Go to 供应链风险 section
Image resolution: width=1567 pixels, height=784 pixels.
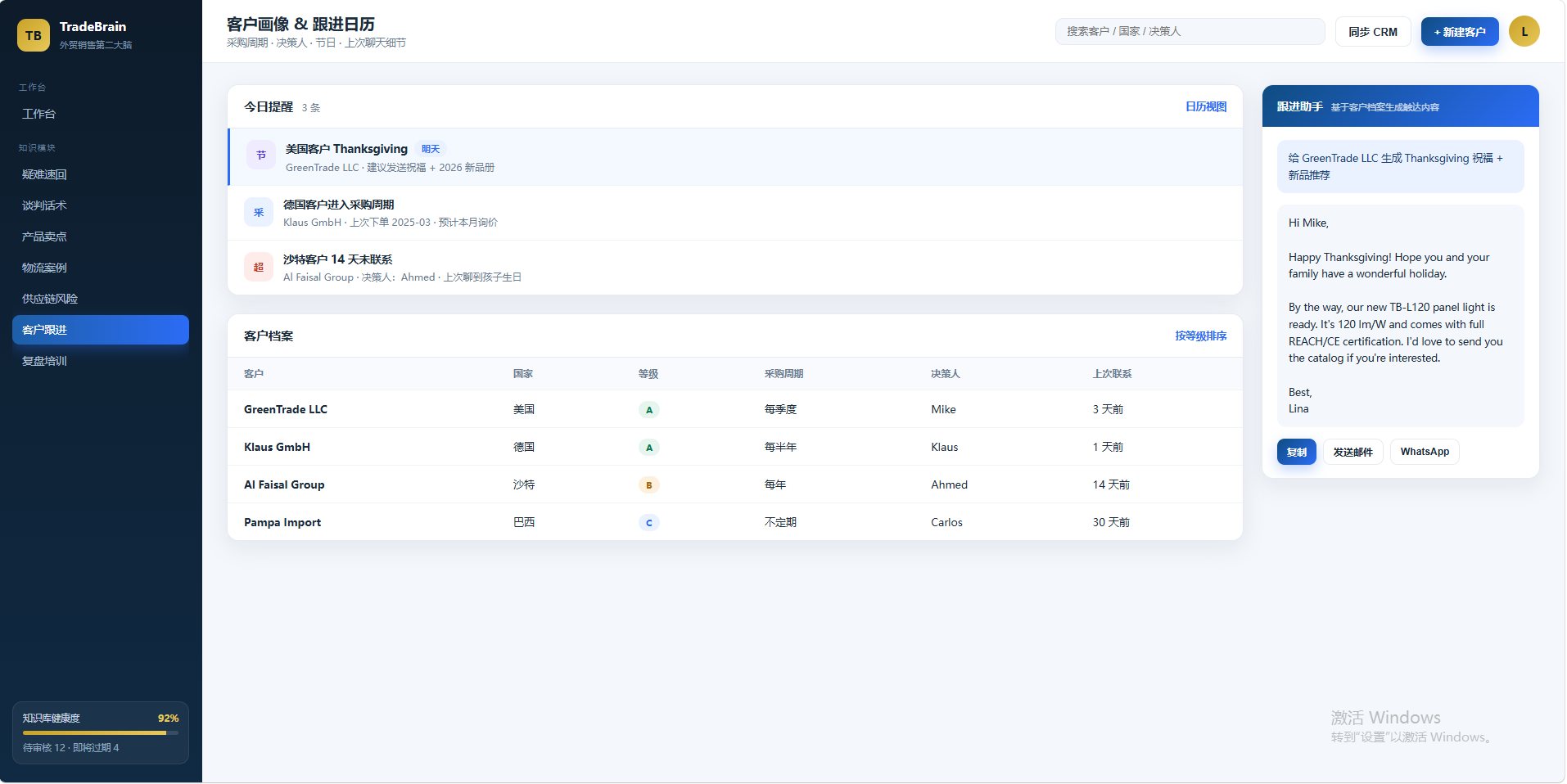101,299
